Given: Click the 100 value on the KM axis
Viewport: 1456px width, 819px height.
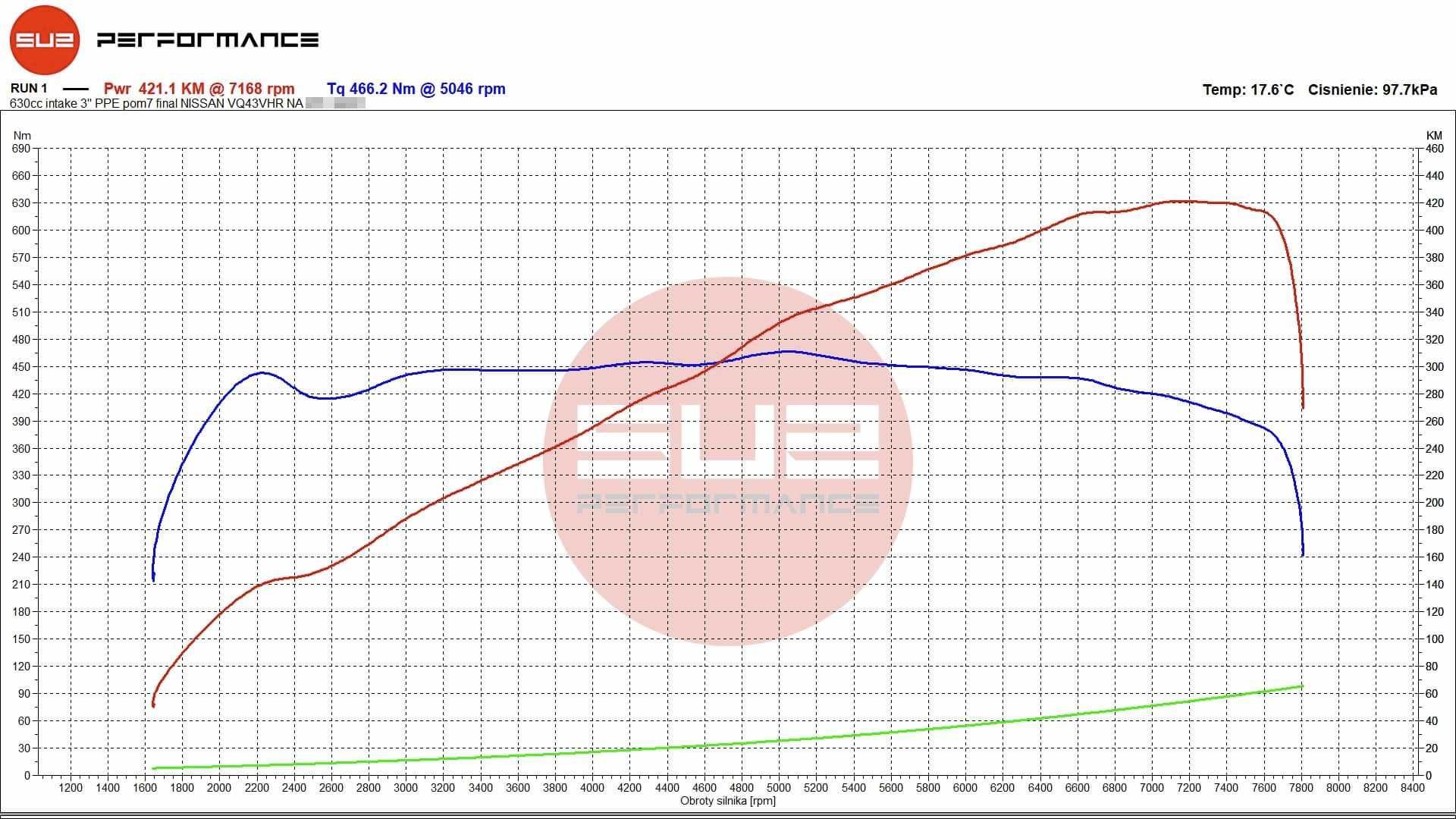Looking at the screenshot, I should [x=1435, y=639].
